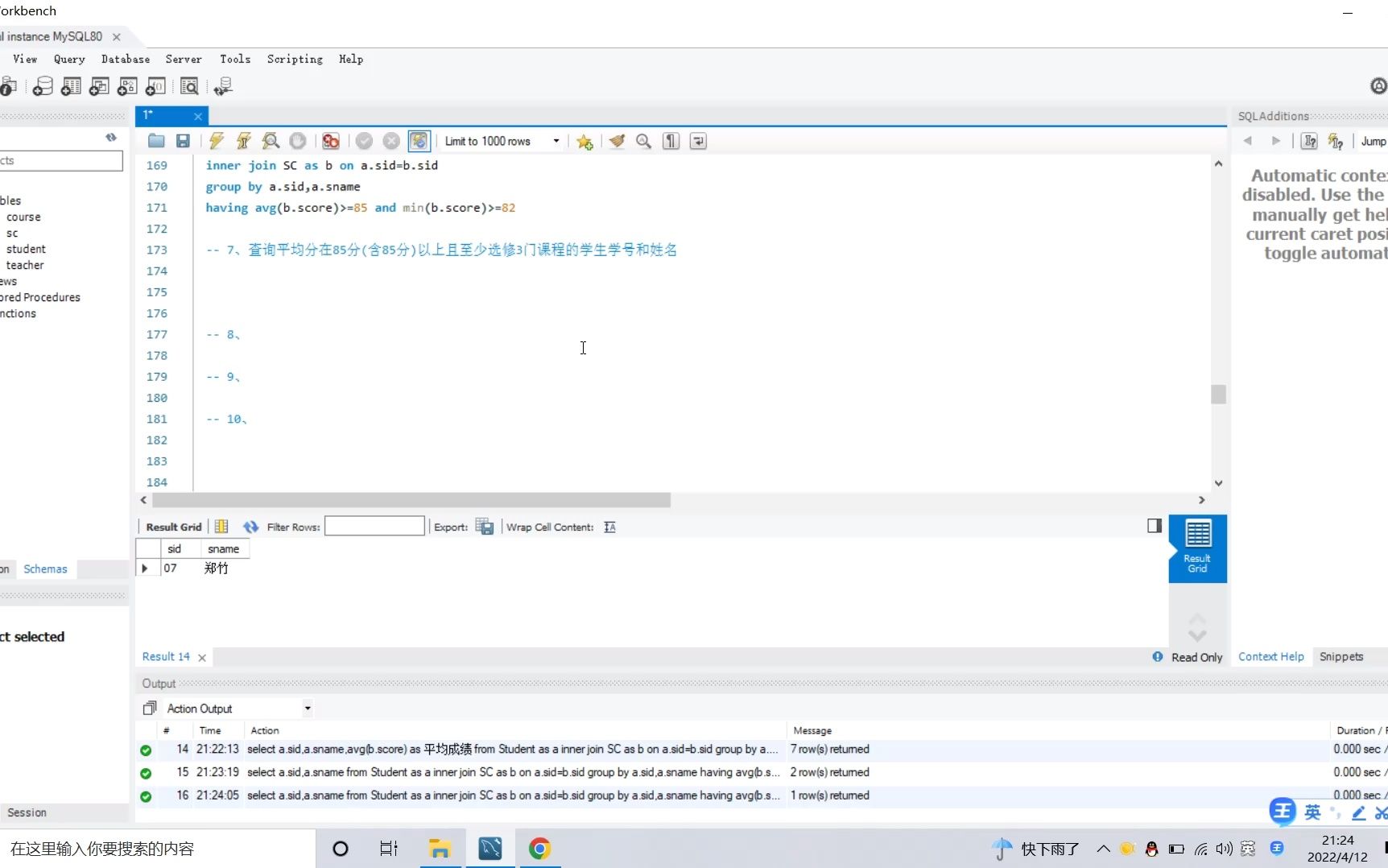This screenshot has width=1388, height=868.
Task: Commit transaction checkmark icon
Action: click(364, 141)
